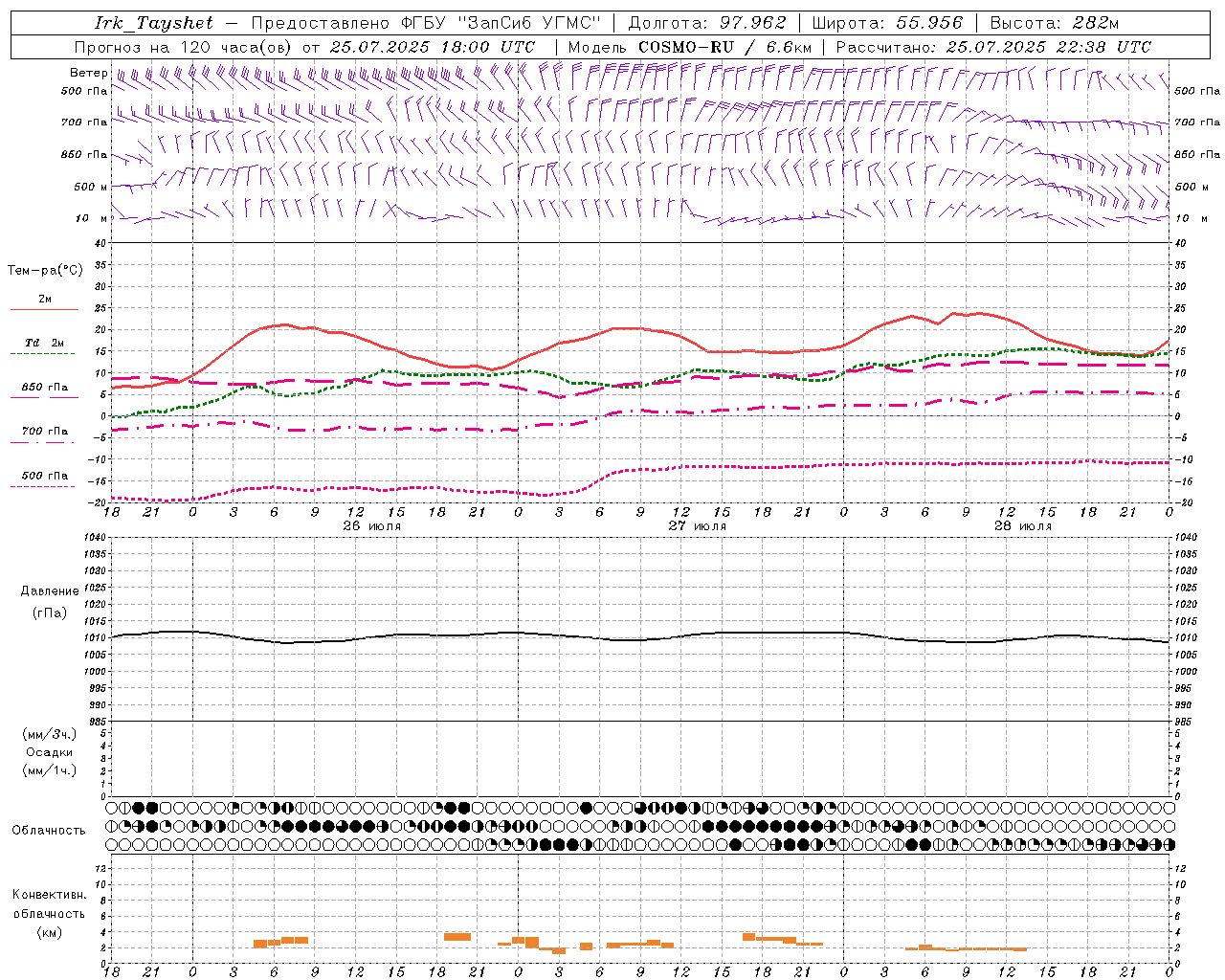Click the "27 июля" date label

click(698, 525)
